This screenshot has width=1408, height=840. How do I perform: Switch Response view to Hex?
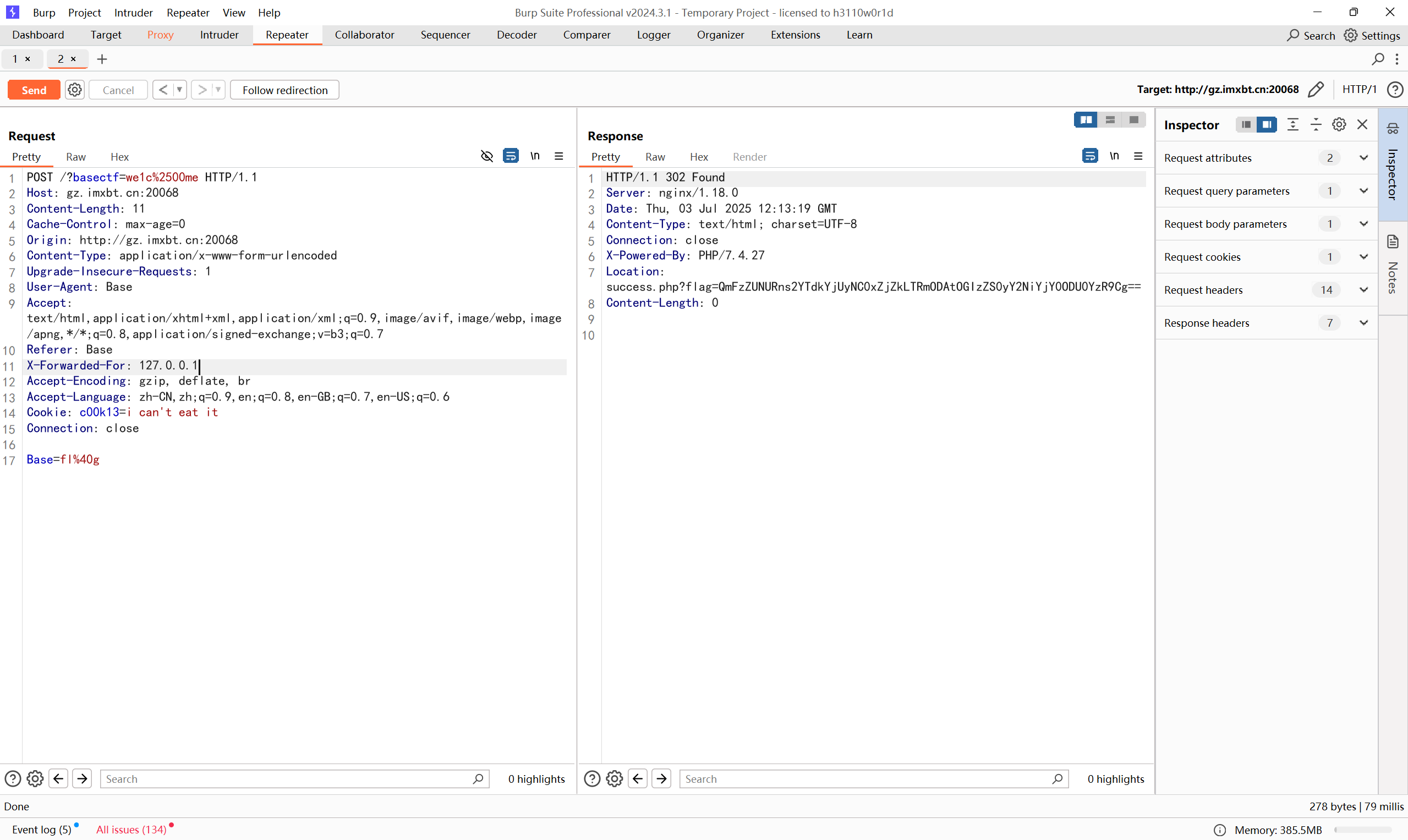point(699,157)
